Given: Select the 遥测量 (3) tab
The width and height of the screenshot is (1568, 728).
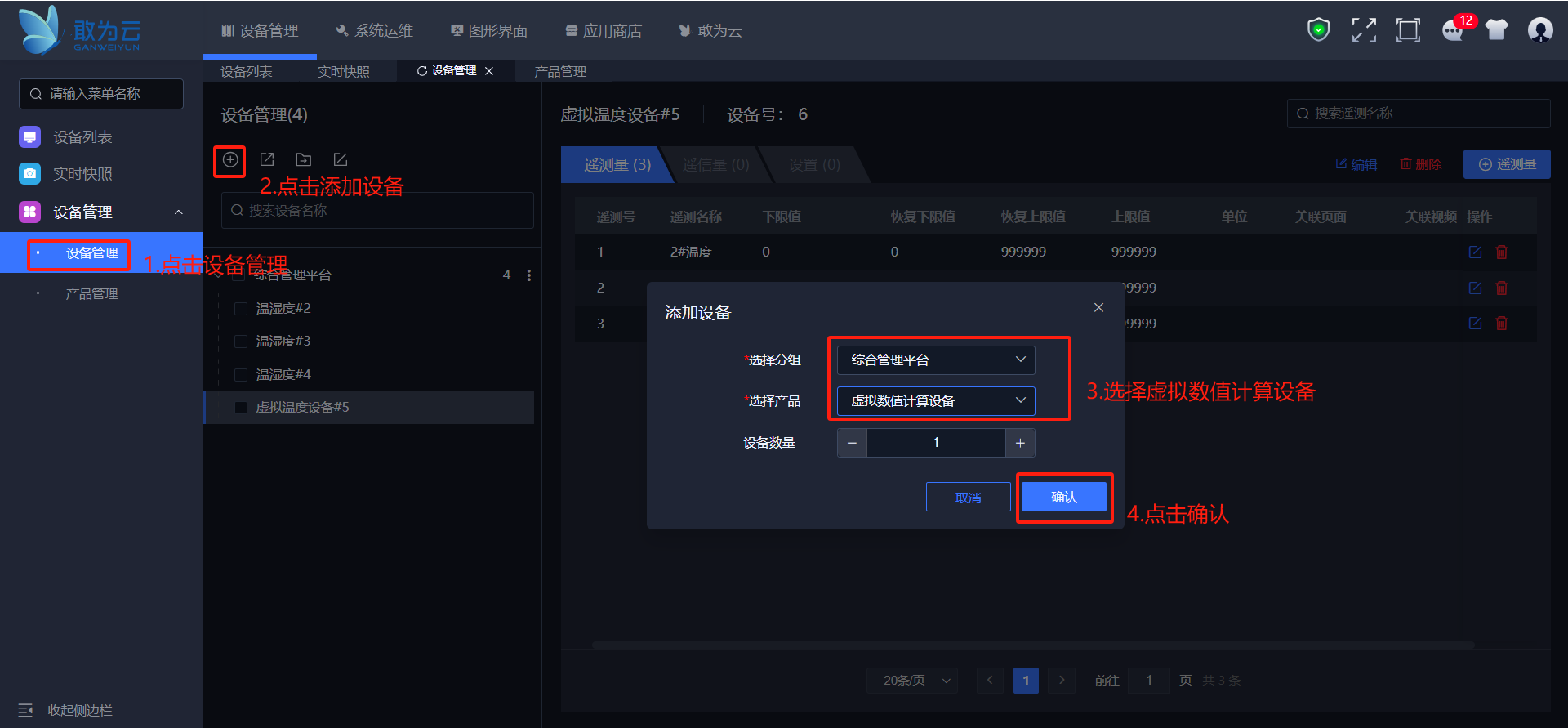Looking at the screenshot, I should click(617, 164).
